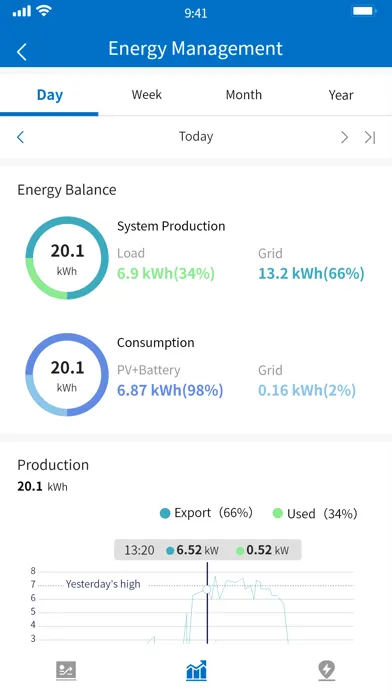Tap the Wi-Fi status icon
The height and width of the screenshot is (696, 392).
44,11
